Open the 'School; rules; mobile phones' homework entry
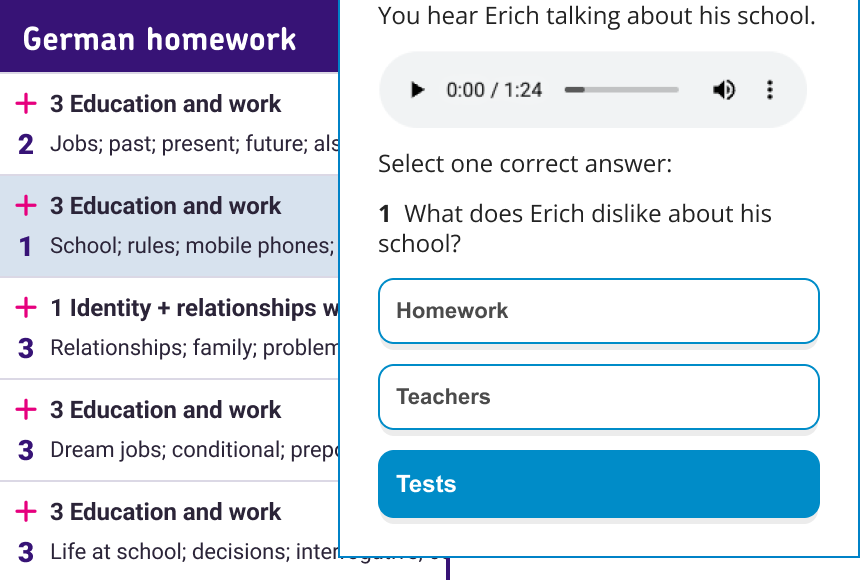The image size is (860, 580). tap(190, 246)
